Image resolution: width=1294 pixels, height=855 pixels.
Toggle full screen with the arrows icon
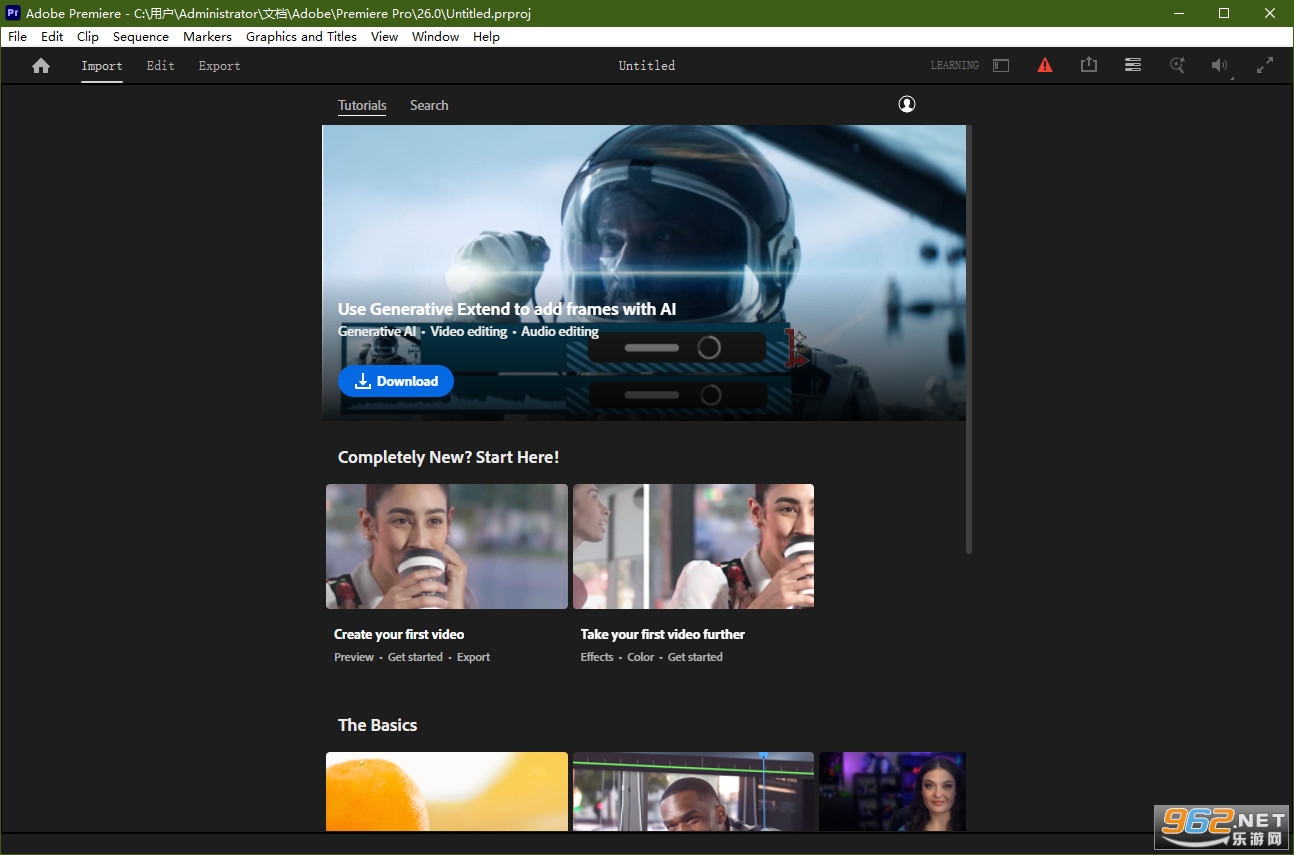(x=1265, y=65)
